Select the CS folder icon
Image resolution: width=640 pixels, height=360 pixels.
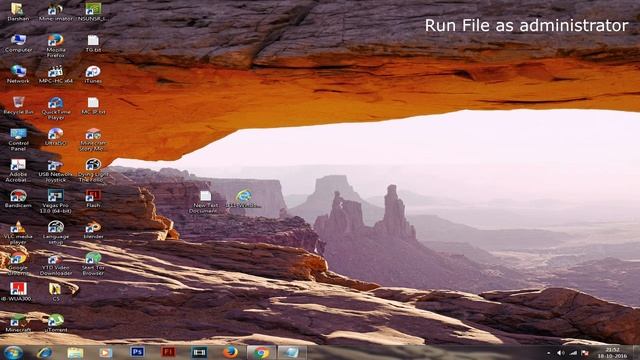click(x=56, y=292)
